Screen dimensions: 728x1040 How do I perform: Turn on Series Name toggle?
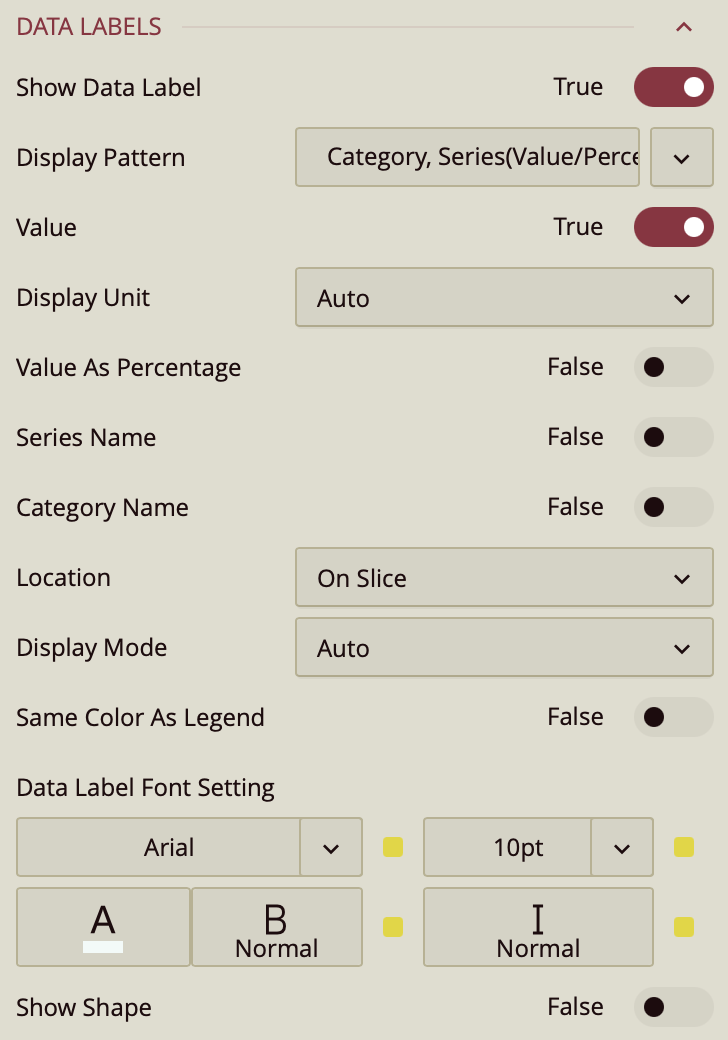pyautogui.click(x=673, y=438)
